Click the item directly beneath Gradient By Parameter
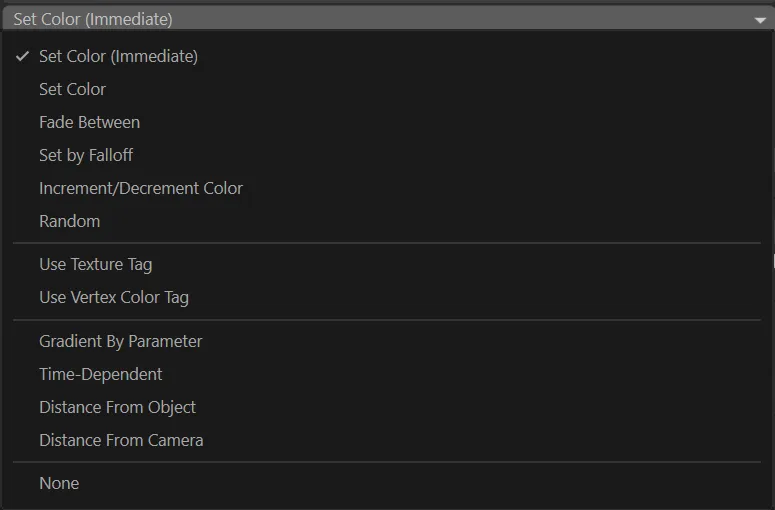 point(100,375)
